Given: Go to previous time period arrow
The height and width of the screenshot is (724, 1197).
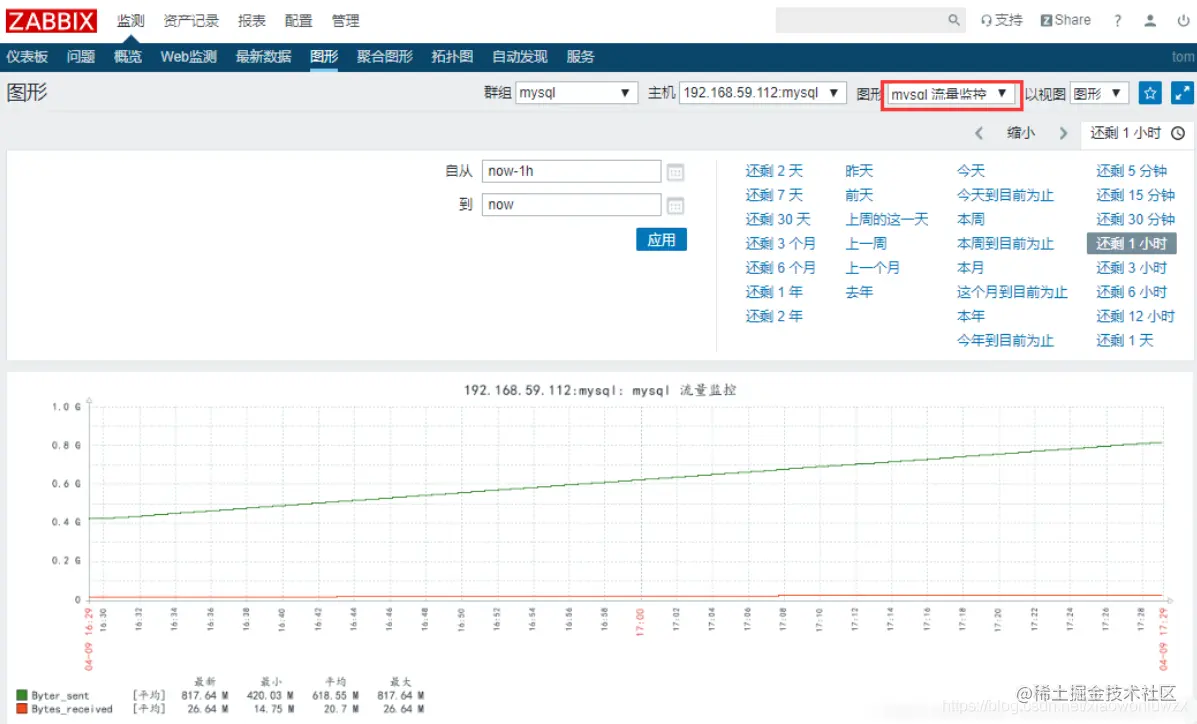Looking at the screenshot, I should (979, 133).
